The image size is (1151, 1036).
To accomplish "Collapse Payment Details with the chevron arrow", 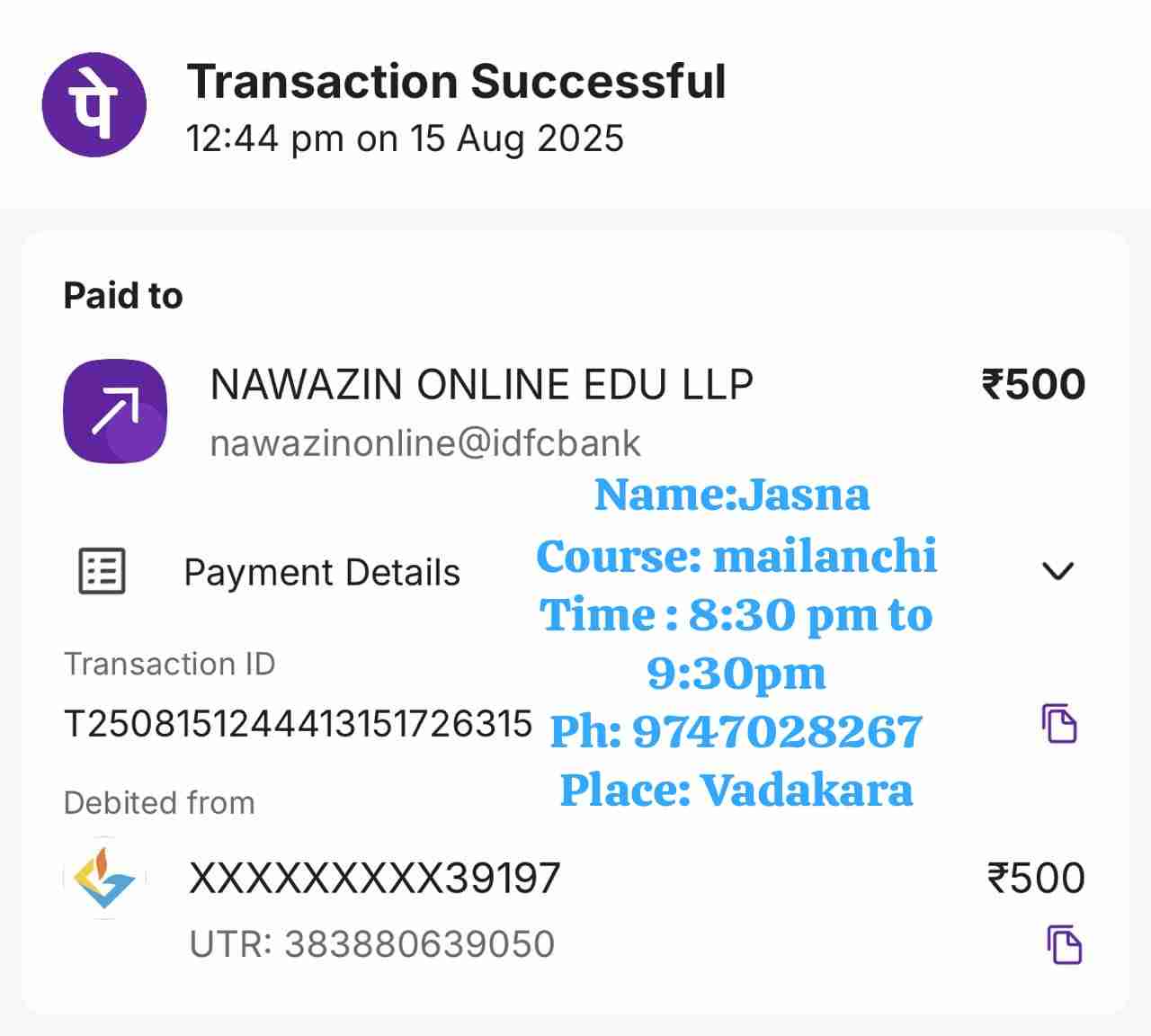I will [x=1057, y=570].
